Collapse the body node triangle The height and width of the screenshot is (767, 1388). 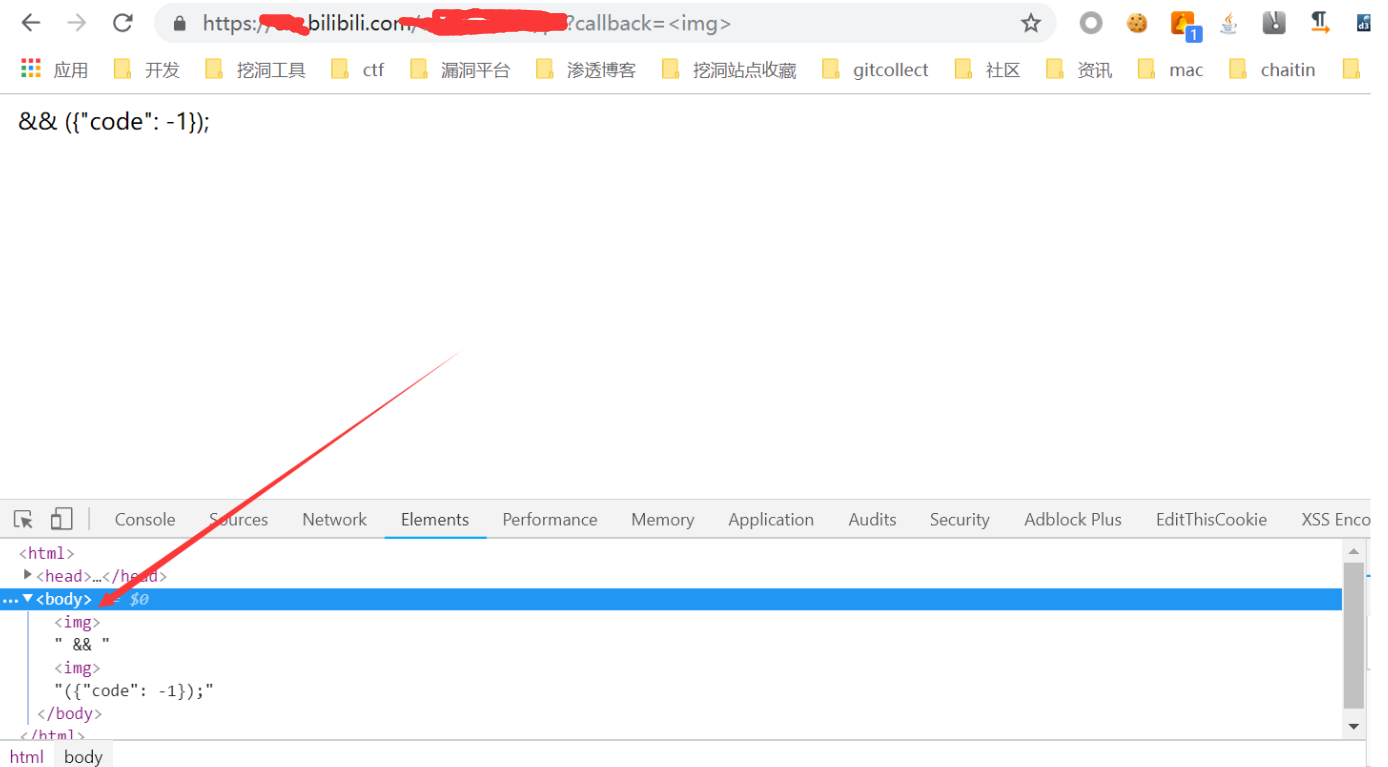28,599
